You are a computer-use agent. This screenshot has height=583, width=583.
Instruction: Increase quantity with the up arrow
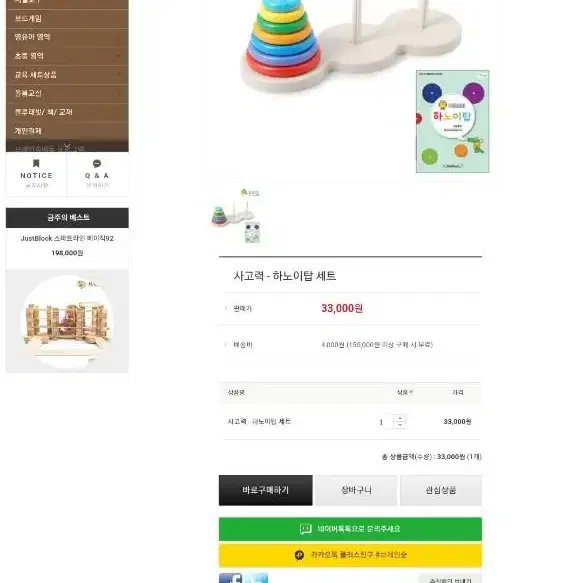[400, 418]
